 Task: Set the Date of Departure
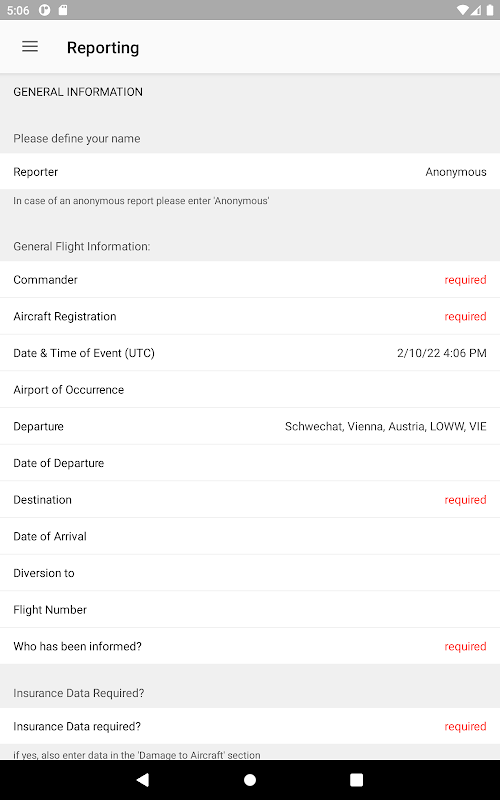point(250,463)
